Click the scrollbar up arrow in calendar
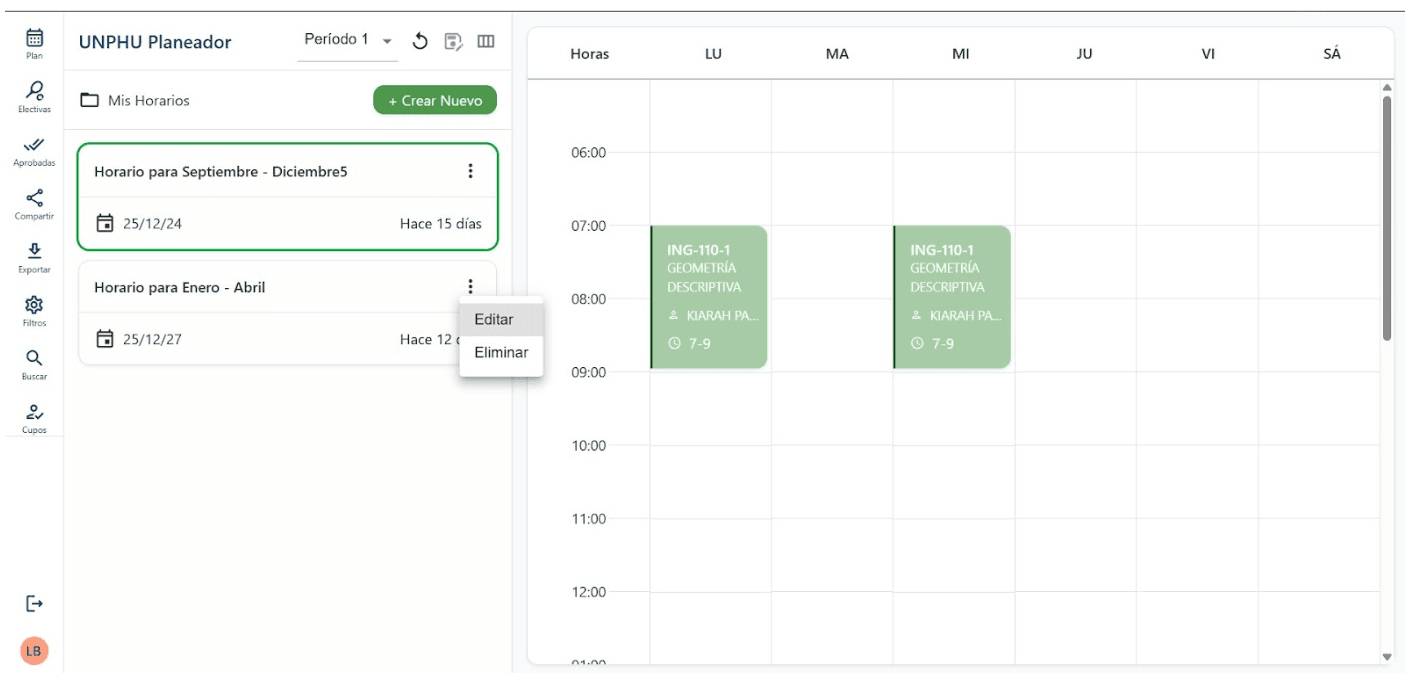1405x673 pixels. point(1387,87)
